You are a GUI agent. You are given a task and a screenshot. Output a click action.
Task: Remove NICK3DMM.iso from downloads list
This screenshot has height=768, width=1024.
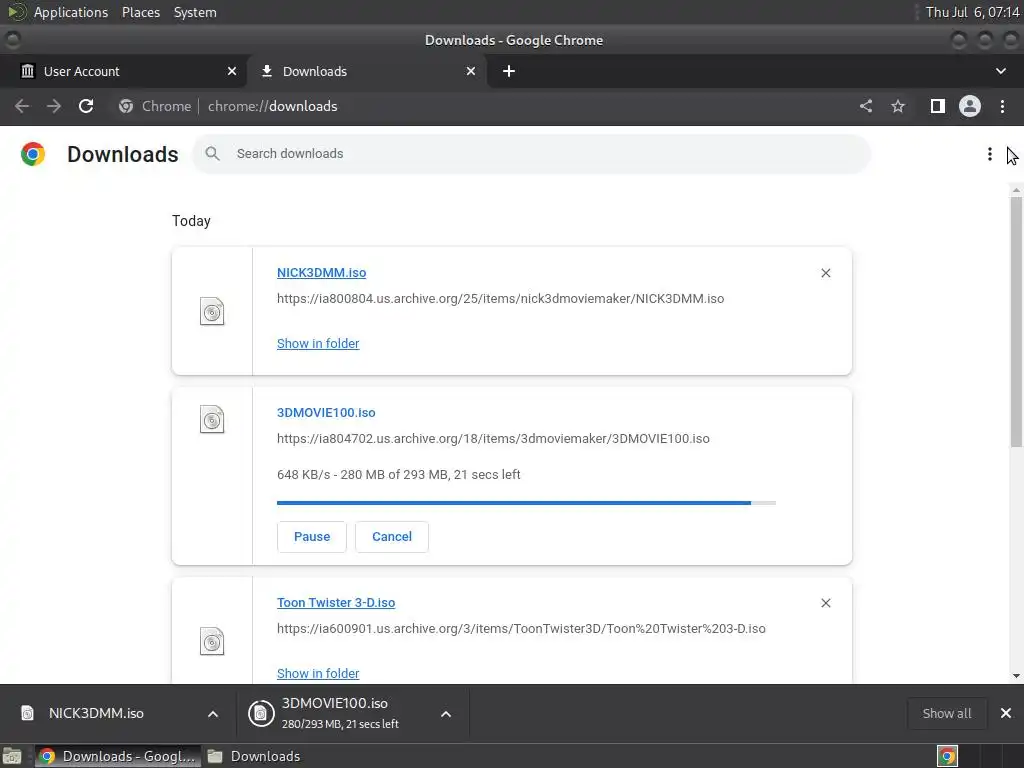coord(825,273)
